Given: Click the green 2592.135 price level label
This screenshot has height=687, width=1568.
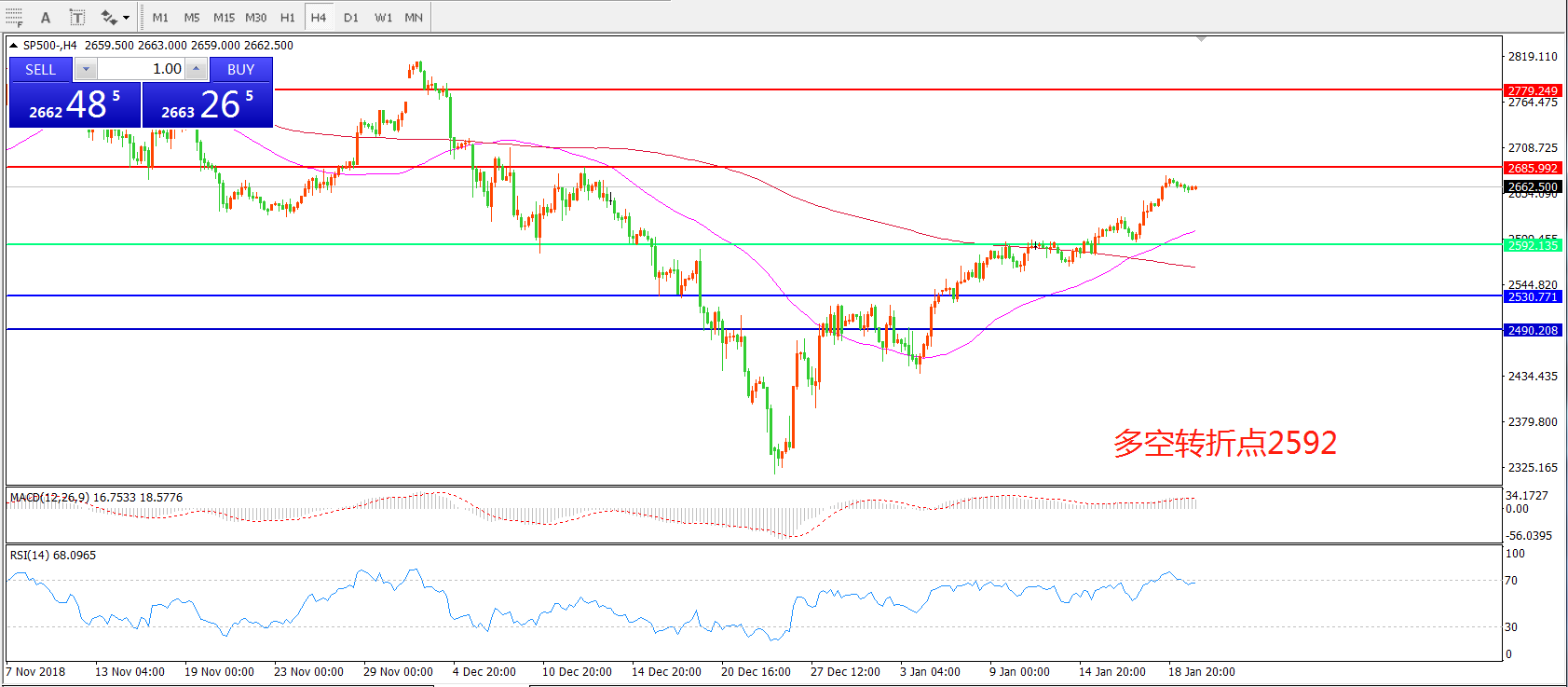Looking at the screenshot, I should pyautogui.click(x=1533, y=245).
